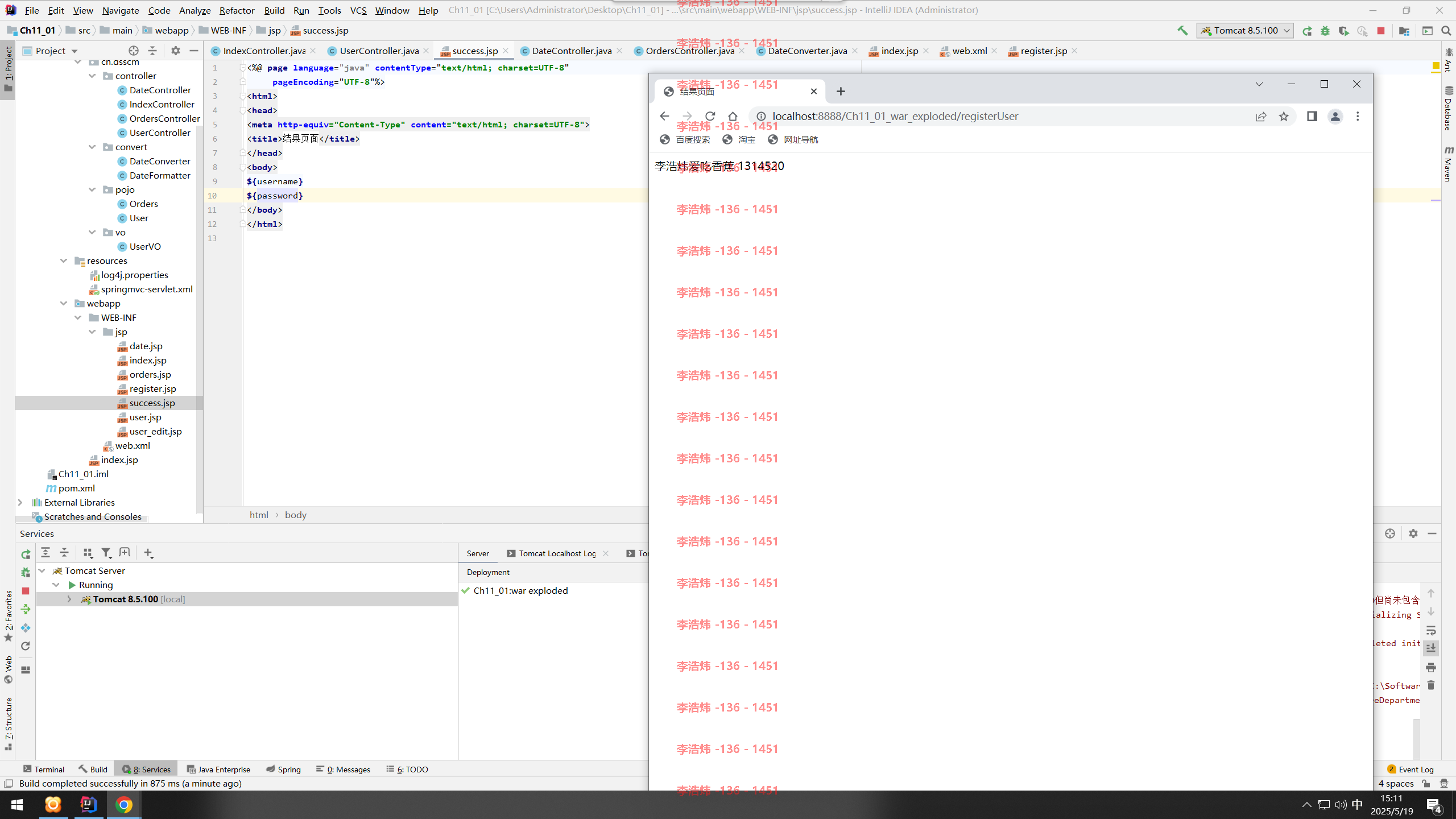Go to the browser home page icon

coord(733,116)
